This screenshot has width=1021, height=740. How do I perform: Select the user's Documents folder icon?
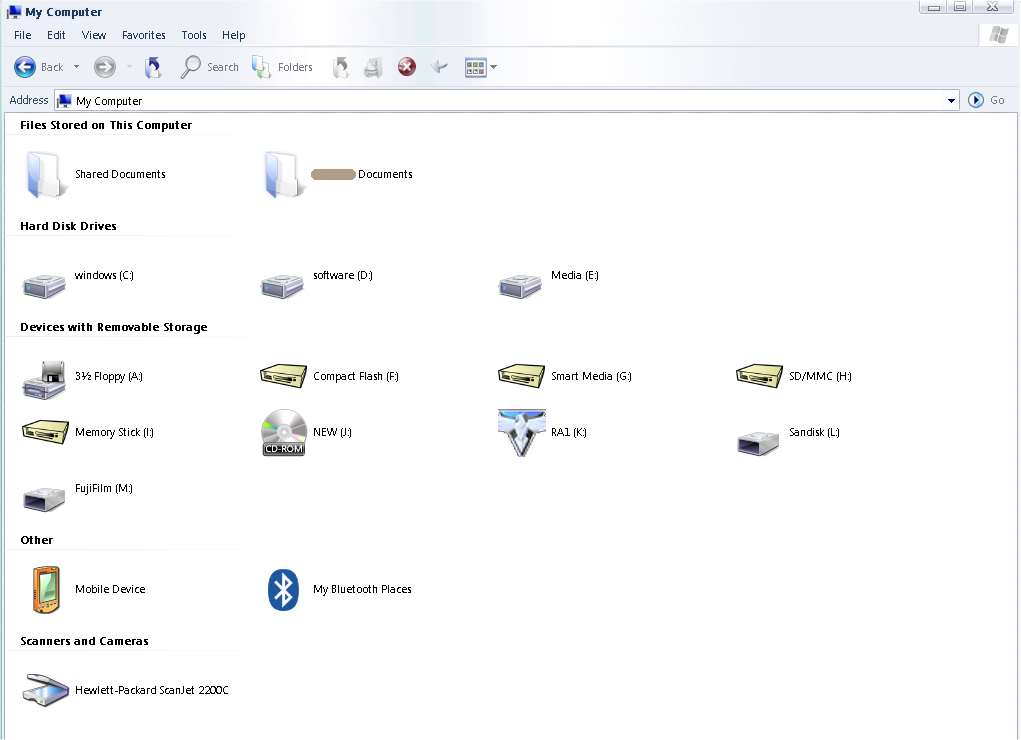pyautogui.click(x=284, y=175)
